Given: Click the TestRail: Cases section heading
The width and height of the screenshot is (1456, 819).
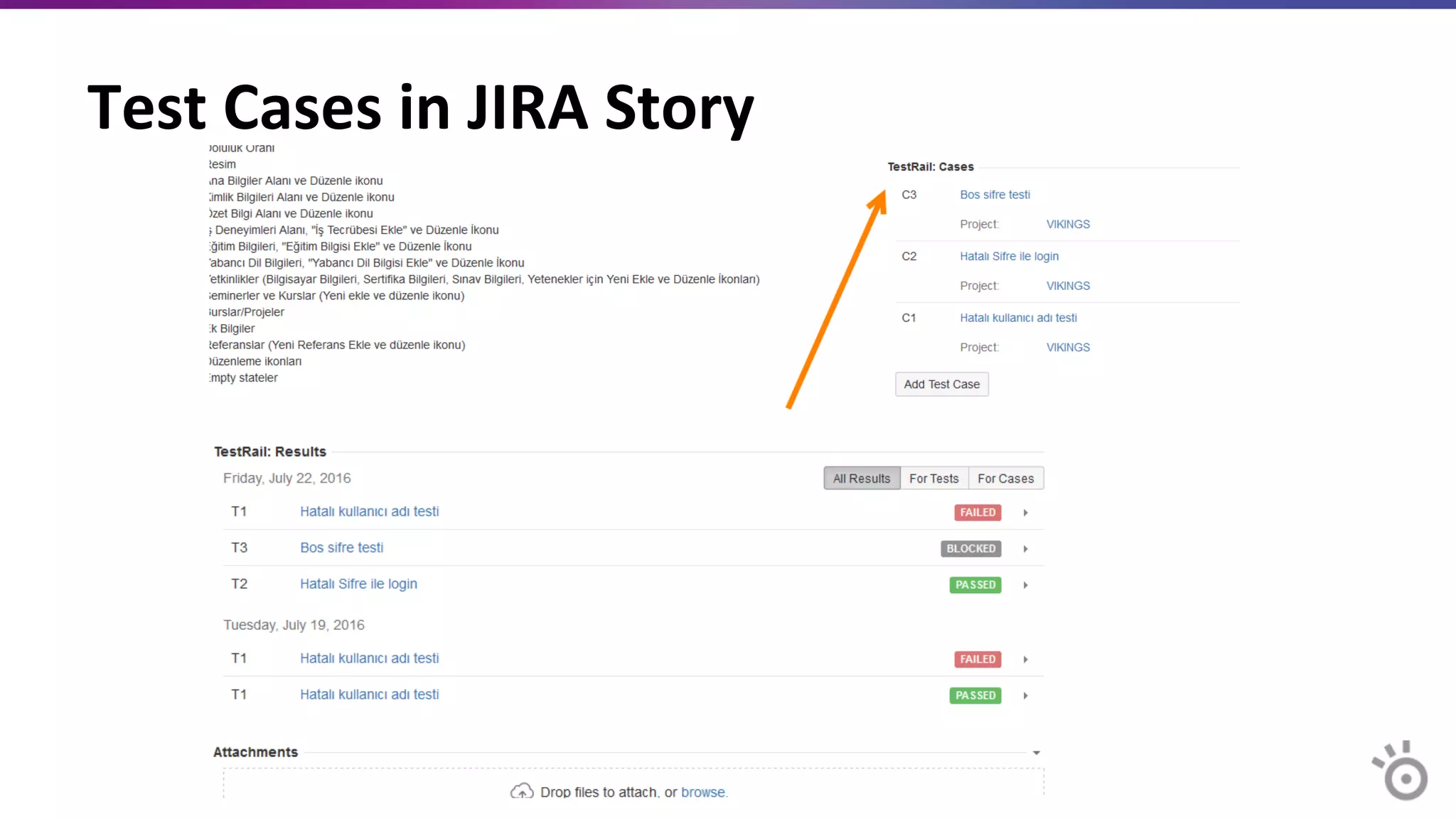Looking at the screenshot, I should (931, 167).
